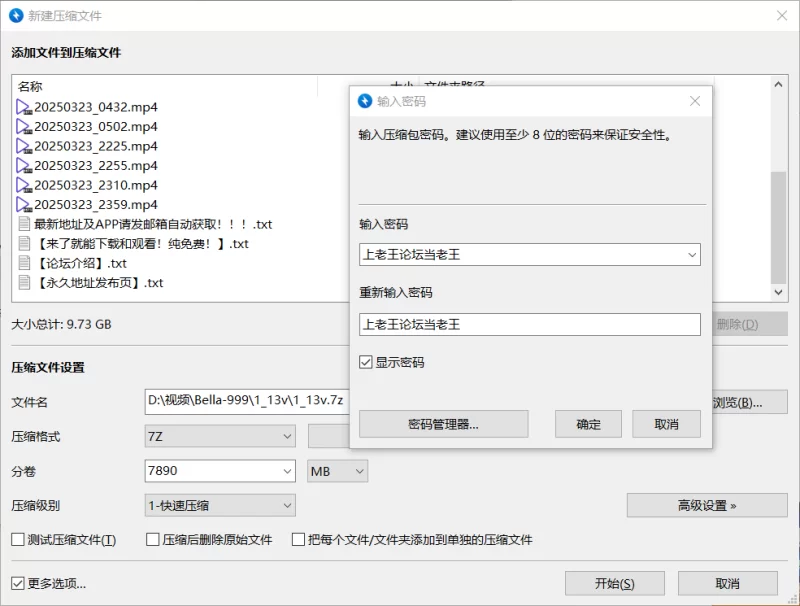Close the 新建压缩文件 window
The image size is (800, 606).
click(x=782, y=16)
